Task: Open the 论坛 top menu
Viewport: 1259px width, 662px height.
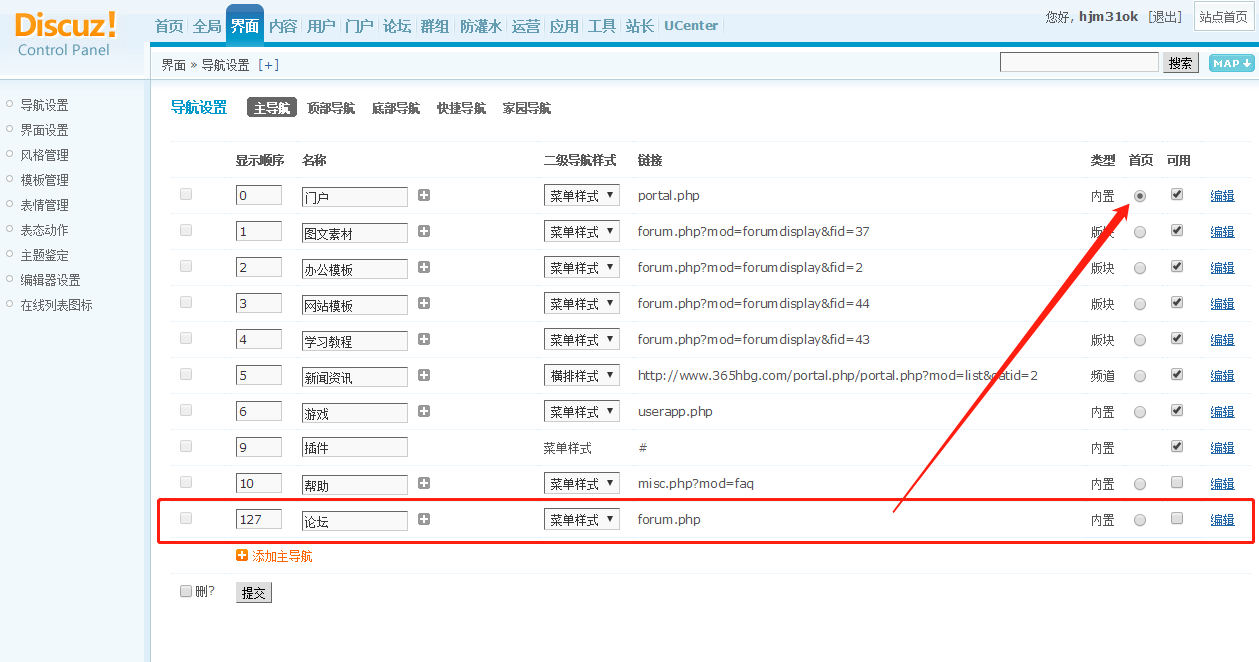Action: pyautogui.click(x=397, y=26)
